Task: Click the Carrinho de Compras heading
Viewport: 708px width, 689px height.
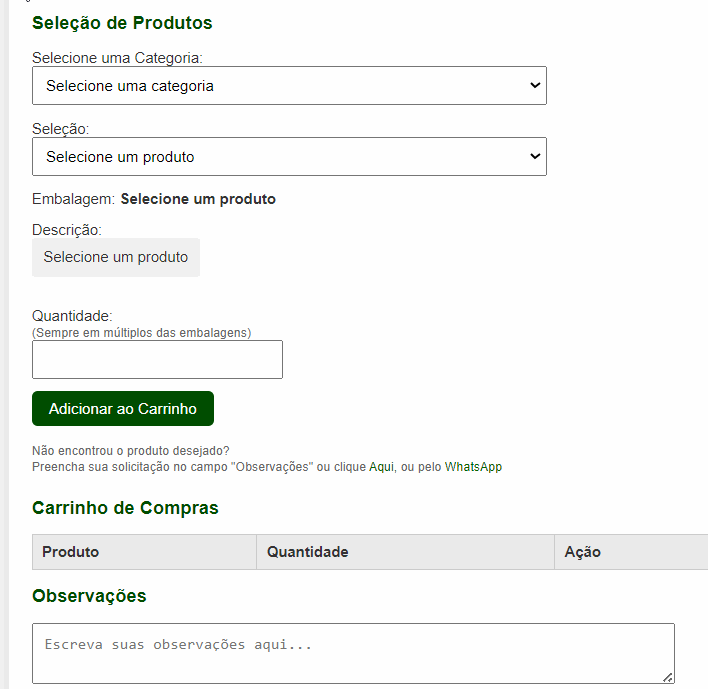Action: pos(125,508)
